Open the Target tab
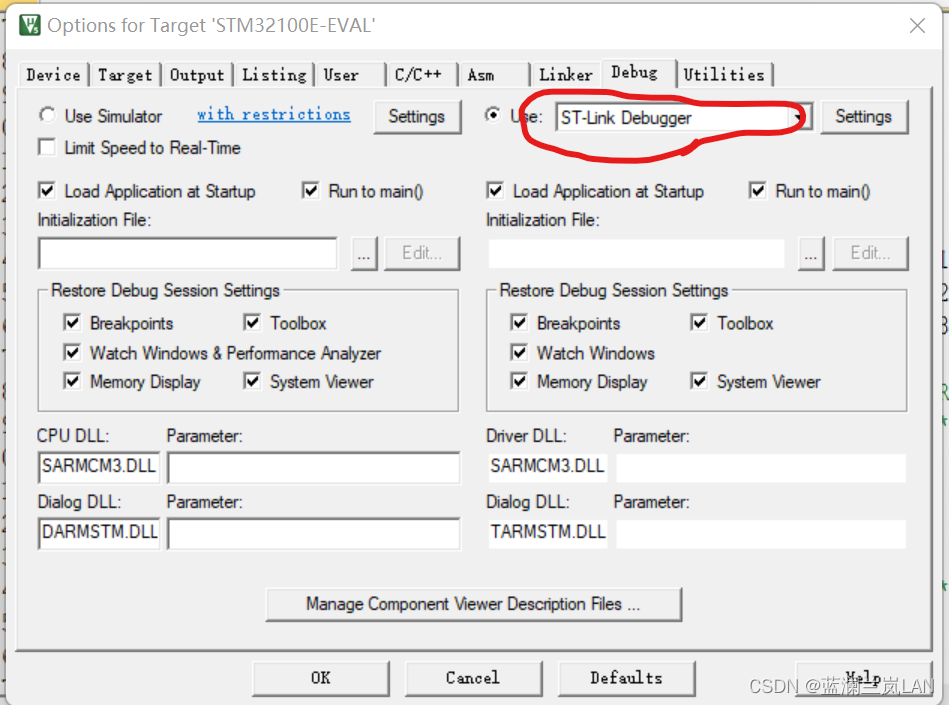Image resolution: width=949 pixels, height=705 pixels. point(124,74)
